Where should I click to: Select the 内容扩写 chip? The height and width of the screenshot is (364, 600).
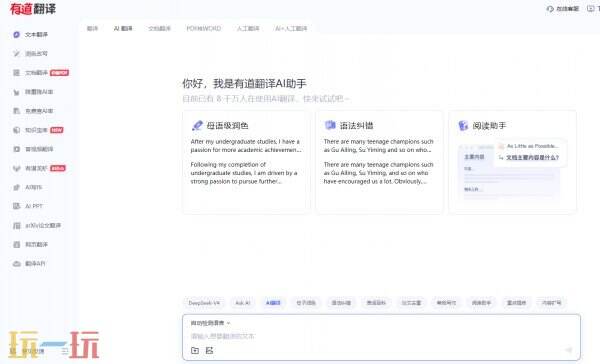click(551, 303)
